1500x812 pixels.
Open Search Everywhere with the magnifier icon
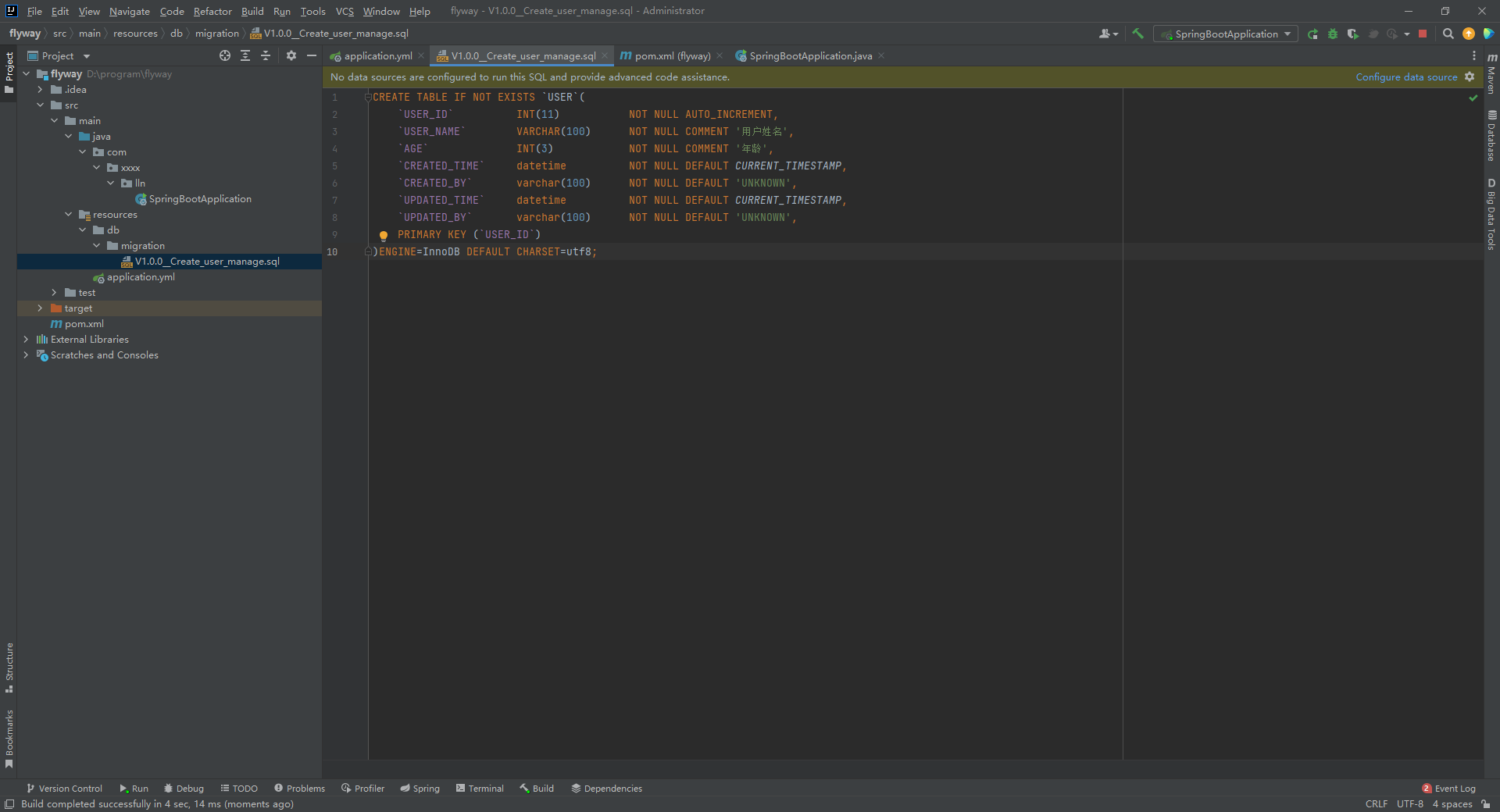[1448, 34]
